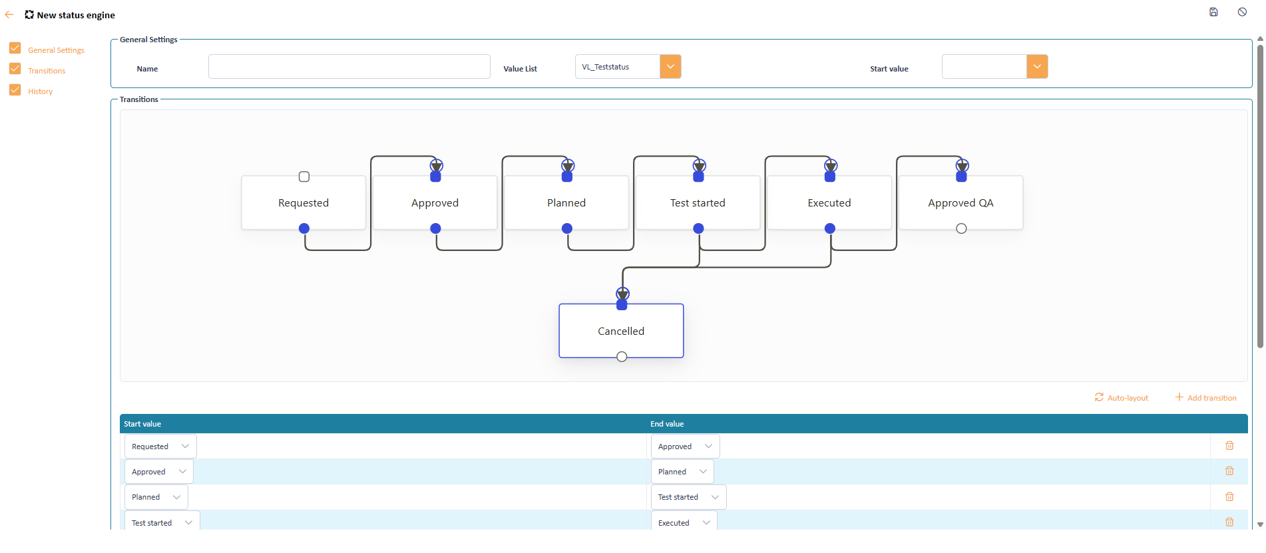
Task: Click the Add transition button
Action: pyautogui.click(x=1205, y=397)
